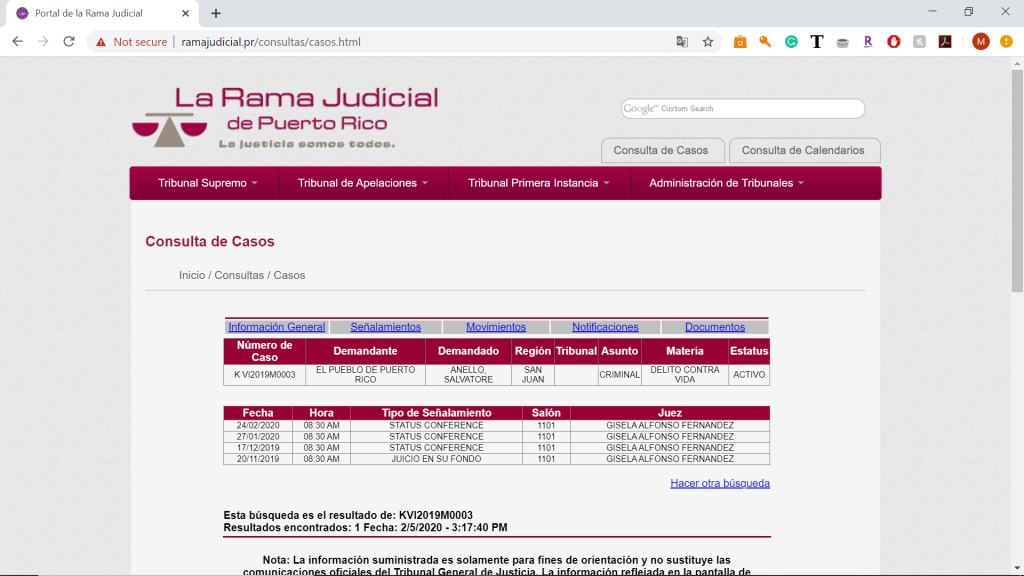Switch to the Consulta de Calendarios tab
This screenshot has height=576, width=1024.
pos(803,150)
